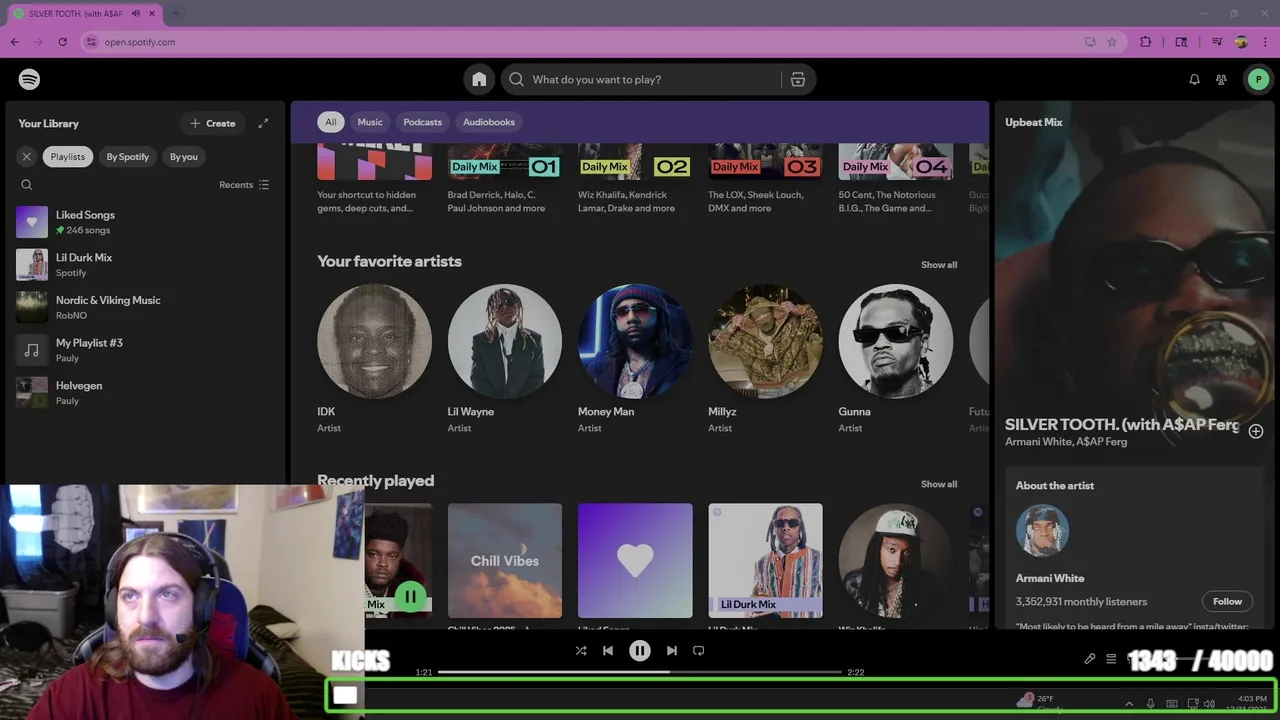Screen dimensions: 1280x720
Task: Add SILVER TOOTH to Liked Songs
Action: coord(1256,431)
